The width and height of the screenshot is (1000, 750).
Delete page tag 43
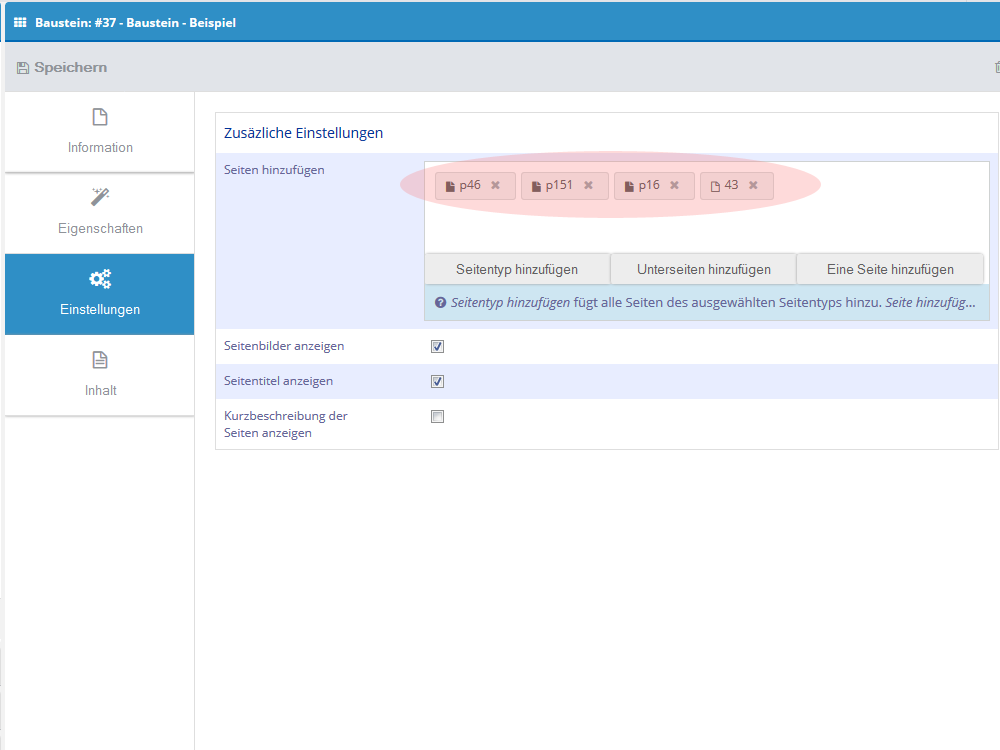(753, 185)
